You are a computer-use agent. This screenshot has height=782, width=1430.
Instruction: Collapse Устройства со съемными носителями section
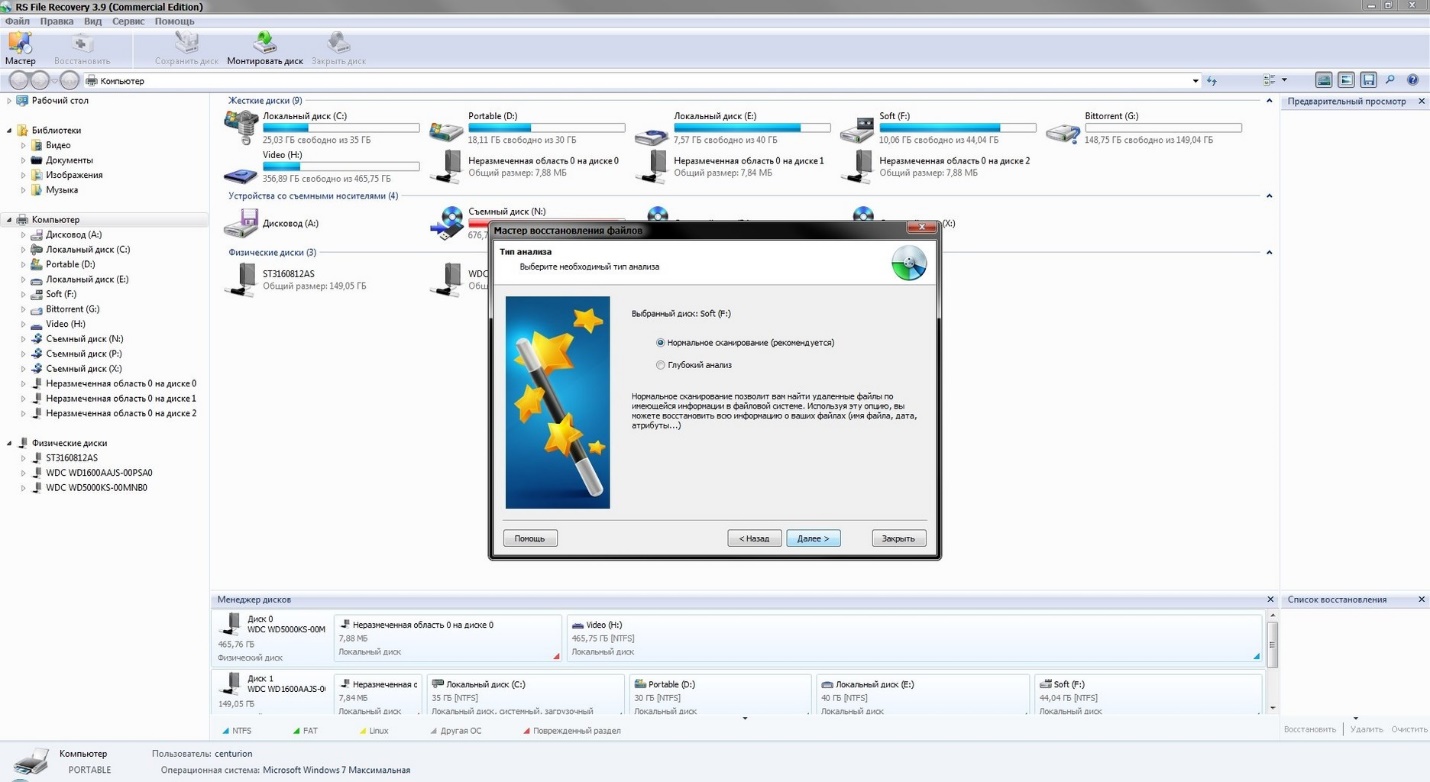pyautogui.click(x=1269, y=196)
